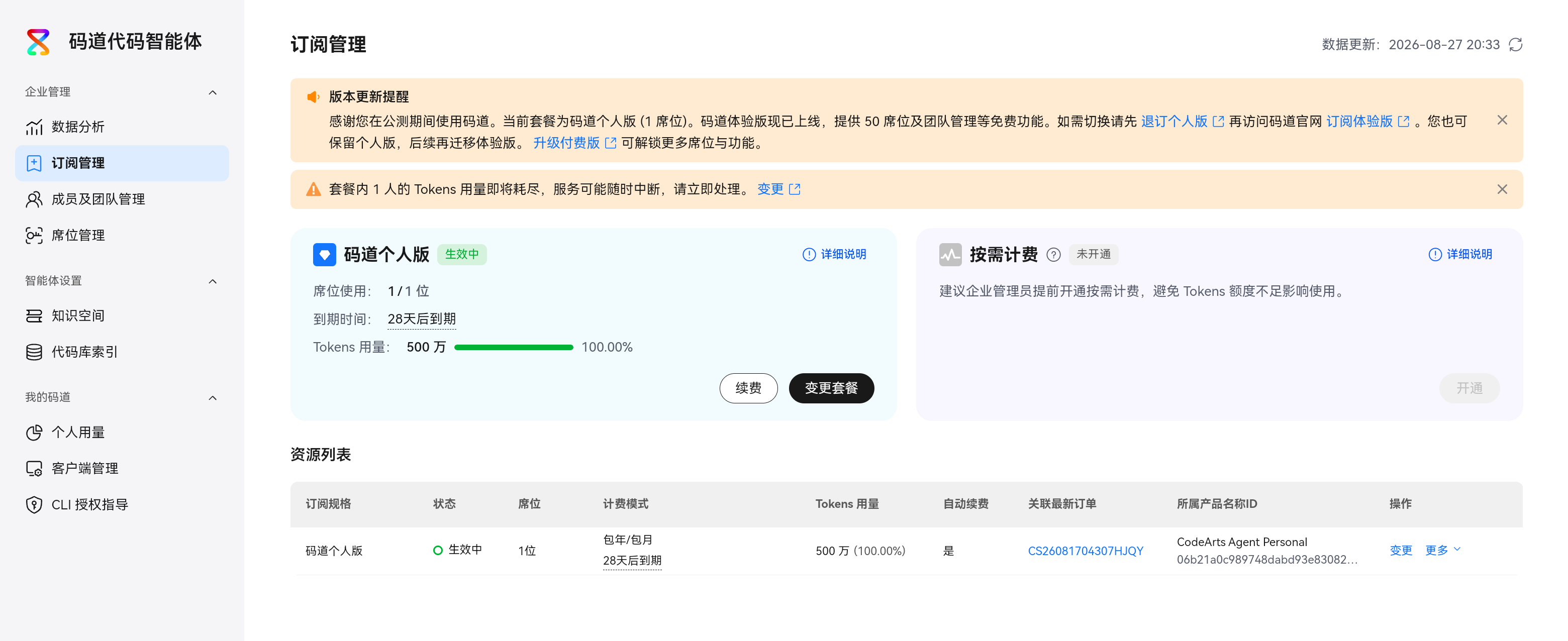Click the 个人用量 pie chart icon
Image resolution: width=1568 pixels, height=641 pixels.
coord(34,433)
